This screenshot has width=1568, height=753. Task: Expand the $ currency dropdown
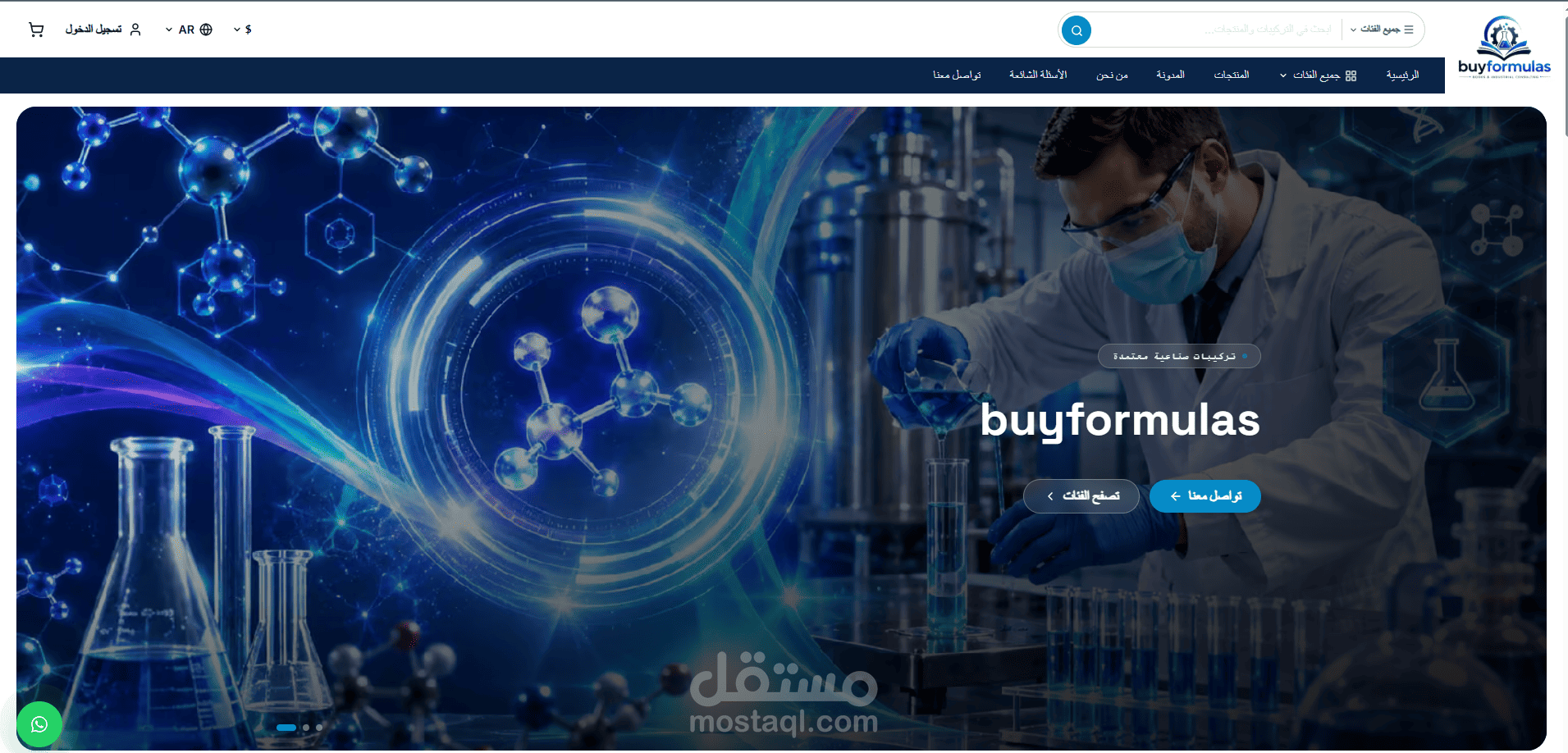pyautogui.click(x=242, y=30)
